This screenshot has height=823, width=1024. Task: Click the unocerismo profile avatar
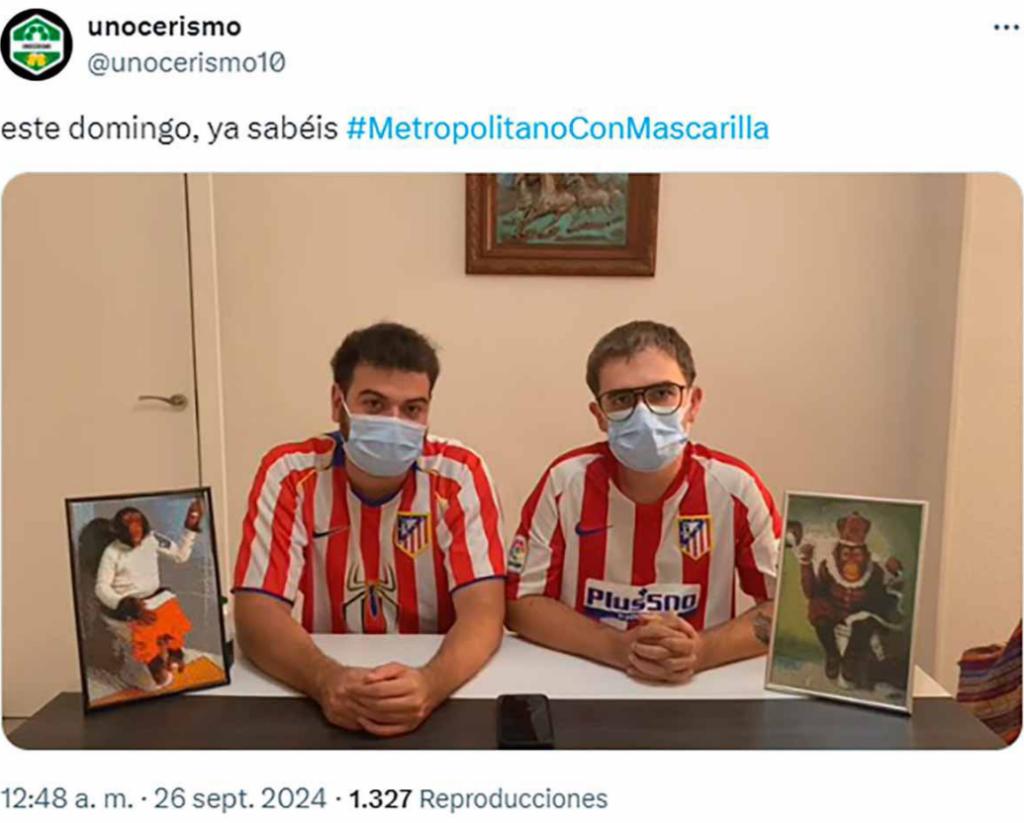pyautogui.click(x=37, y=44)
